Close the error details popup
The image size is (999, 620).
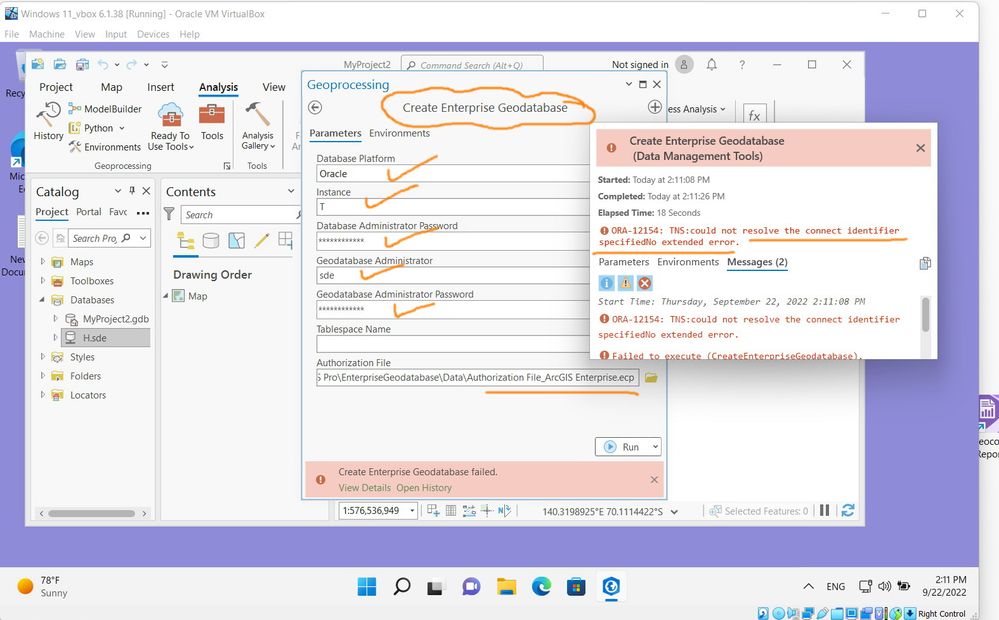click(921, 148)
